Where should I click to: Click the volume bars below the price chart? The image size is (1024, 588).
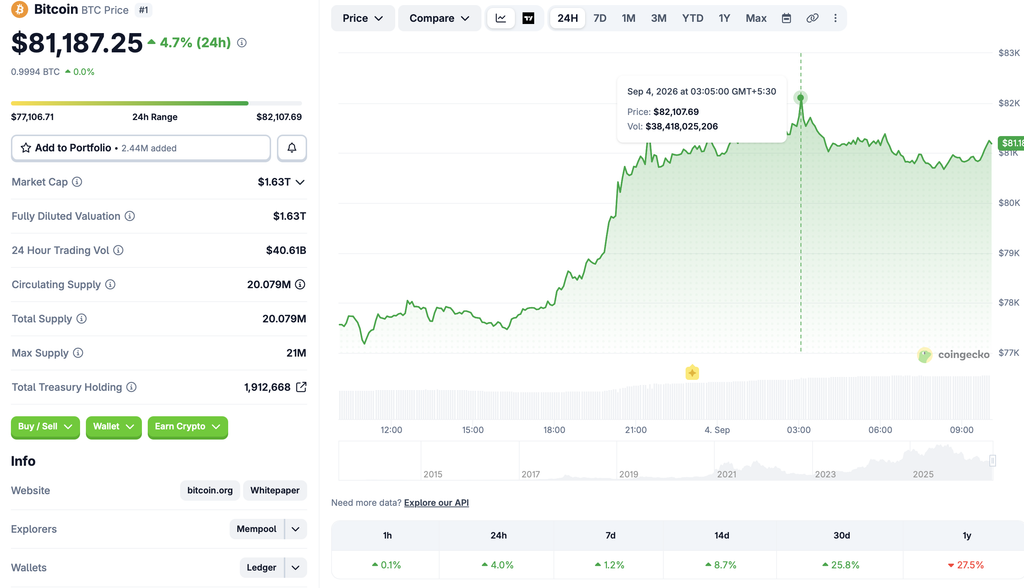pos(665,398)
